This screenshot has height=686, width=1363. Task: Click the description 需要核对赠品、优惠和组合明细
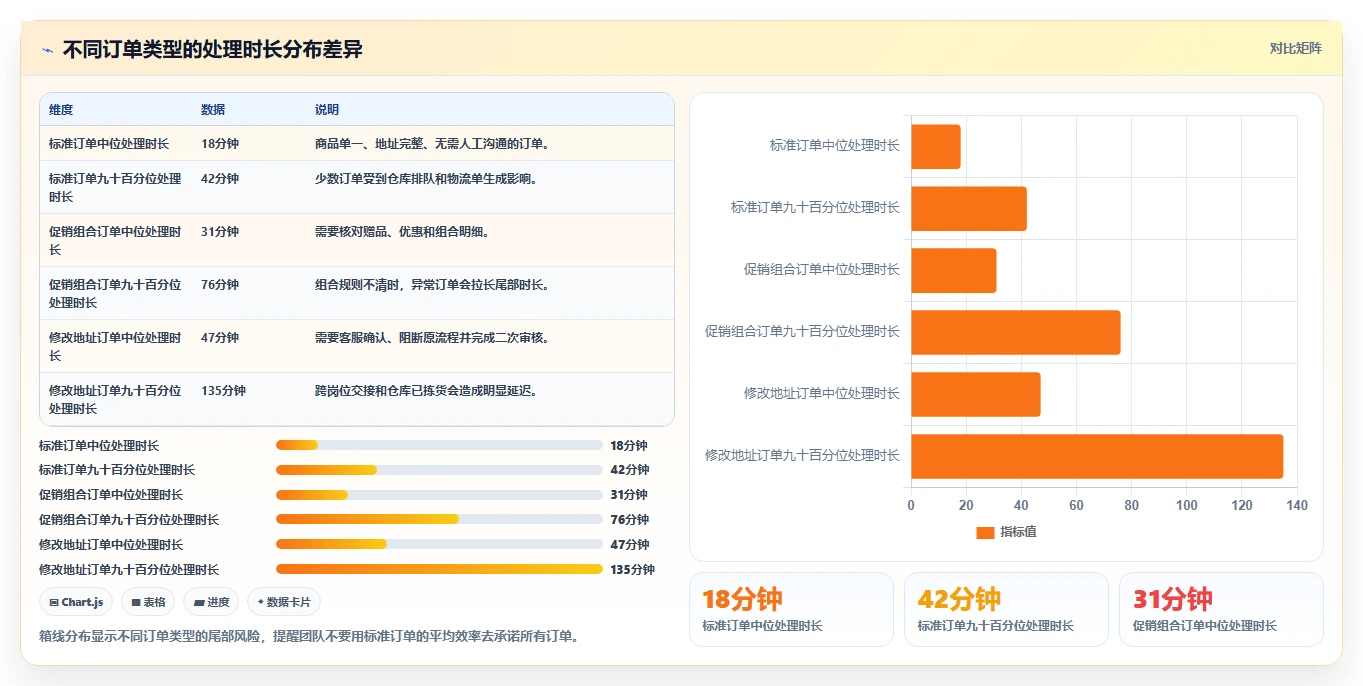pyautogui.click(x=402, y=232)
